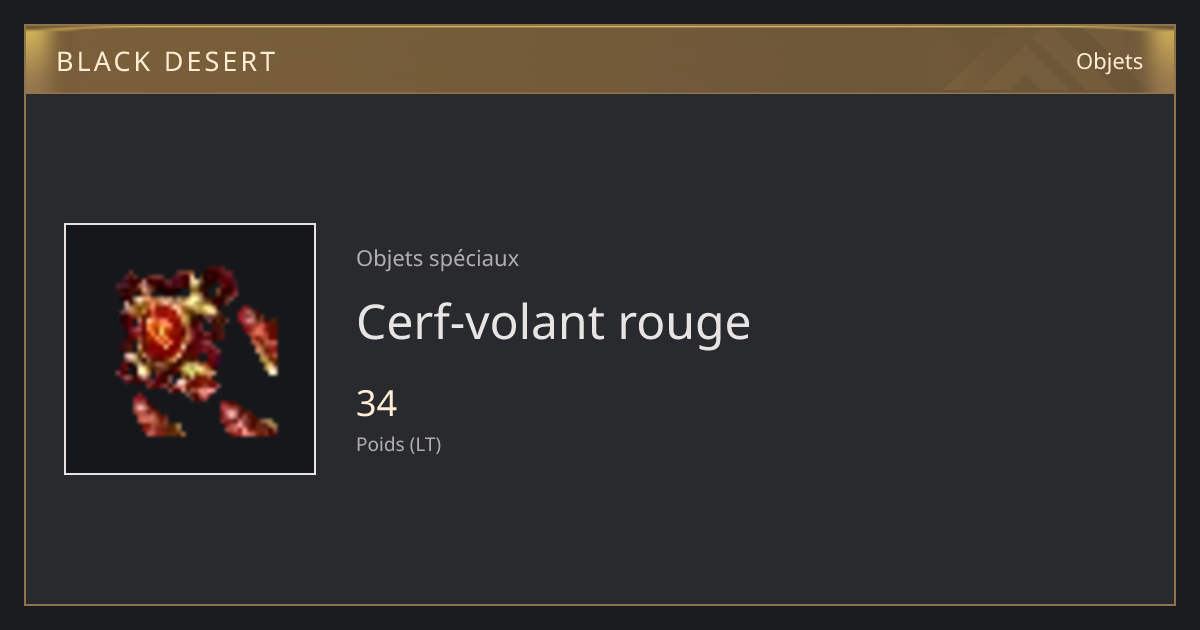The image size is (1200, 630).
Task: Click the BLACK DESERT header title
Action: 166,62
